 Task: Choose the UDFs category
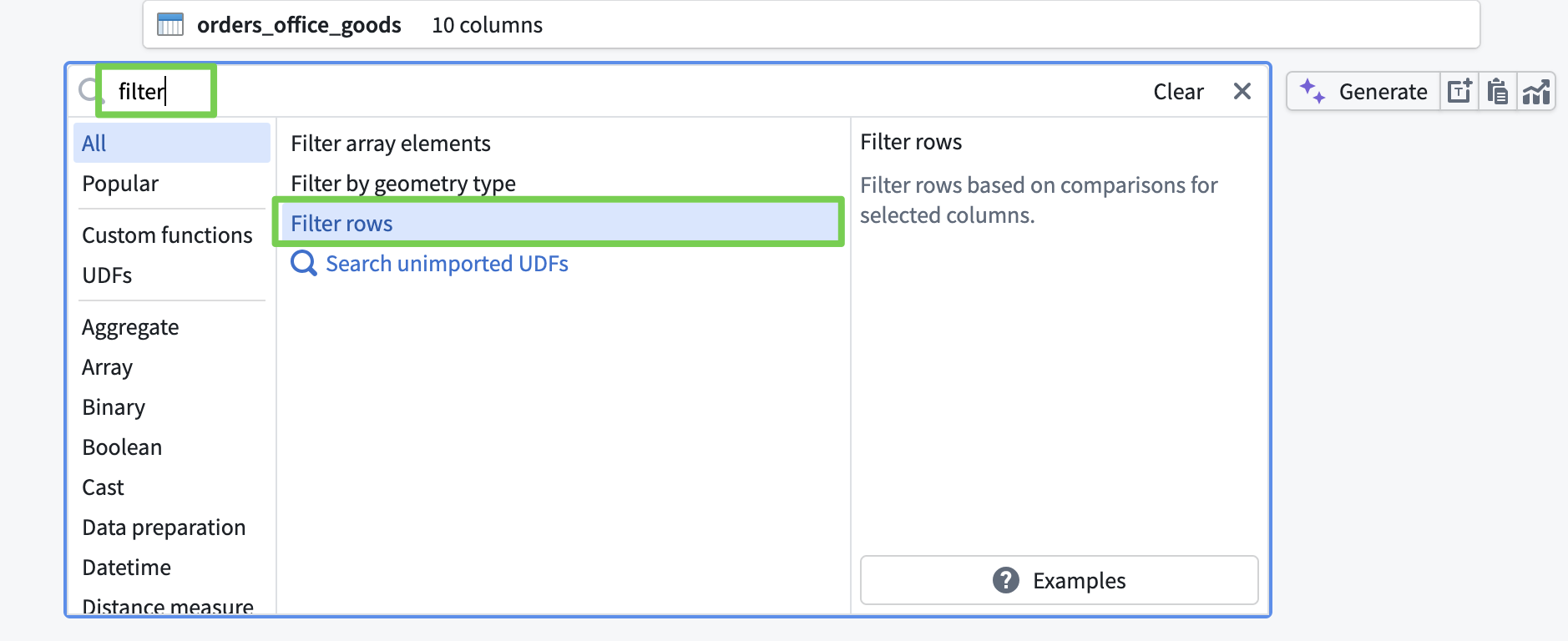pos(107,275)
